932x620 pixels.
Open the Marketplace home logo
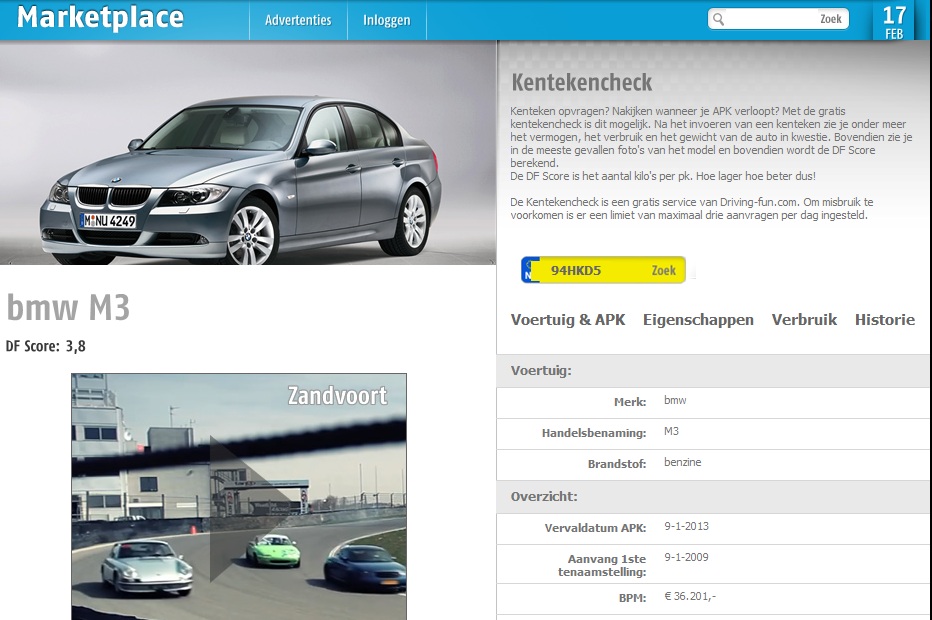pyautogui.click(x=100, y=17)
